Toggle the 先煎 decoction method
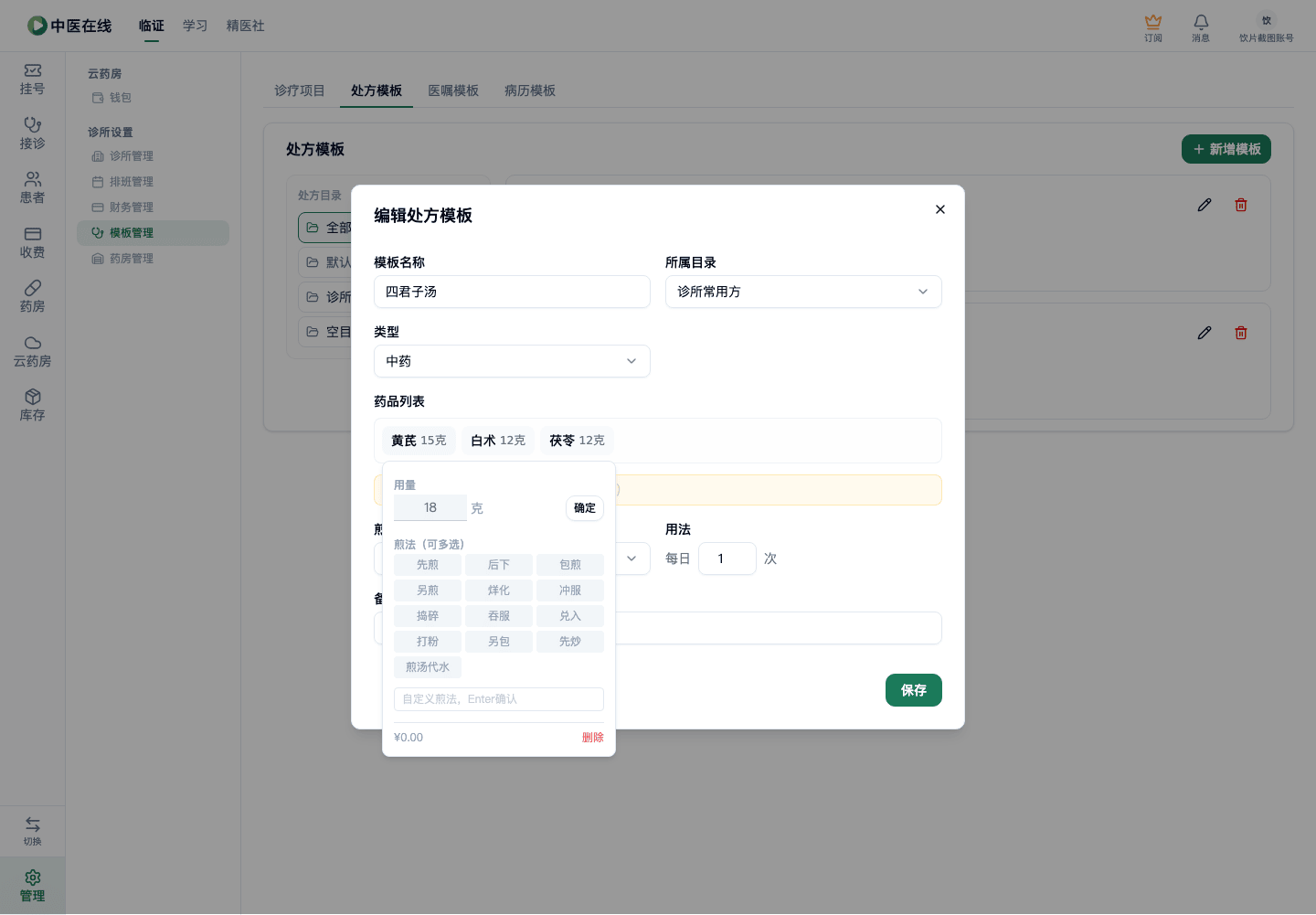Image resolution: width=1316 pixels, height=915 pixels. point(428,565)
